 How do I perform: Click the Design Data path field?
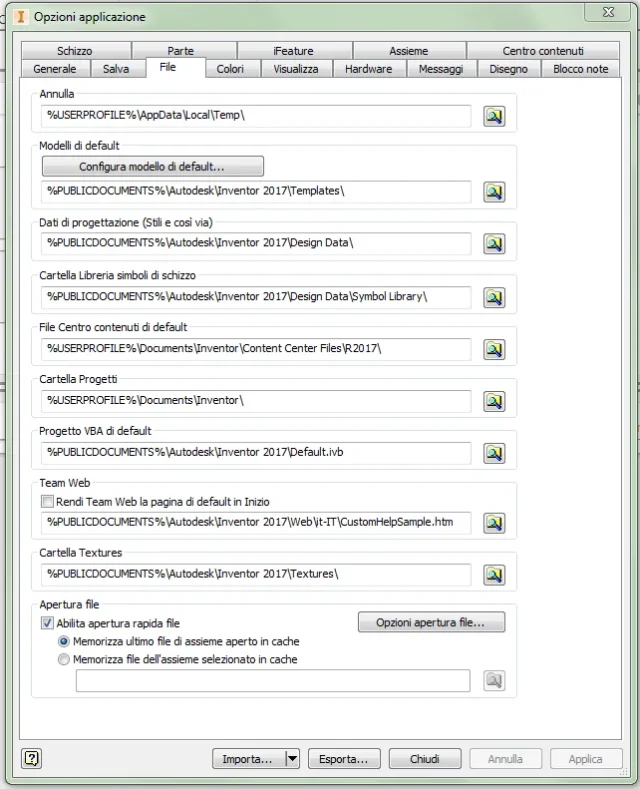point(256,244)
